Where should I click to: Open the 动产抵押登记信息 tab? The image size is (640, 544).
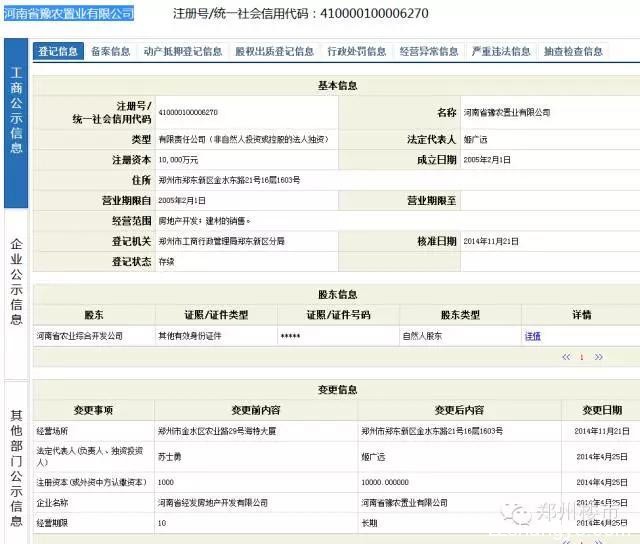[x=183, y=51]
